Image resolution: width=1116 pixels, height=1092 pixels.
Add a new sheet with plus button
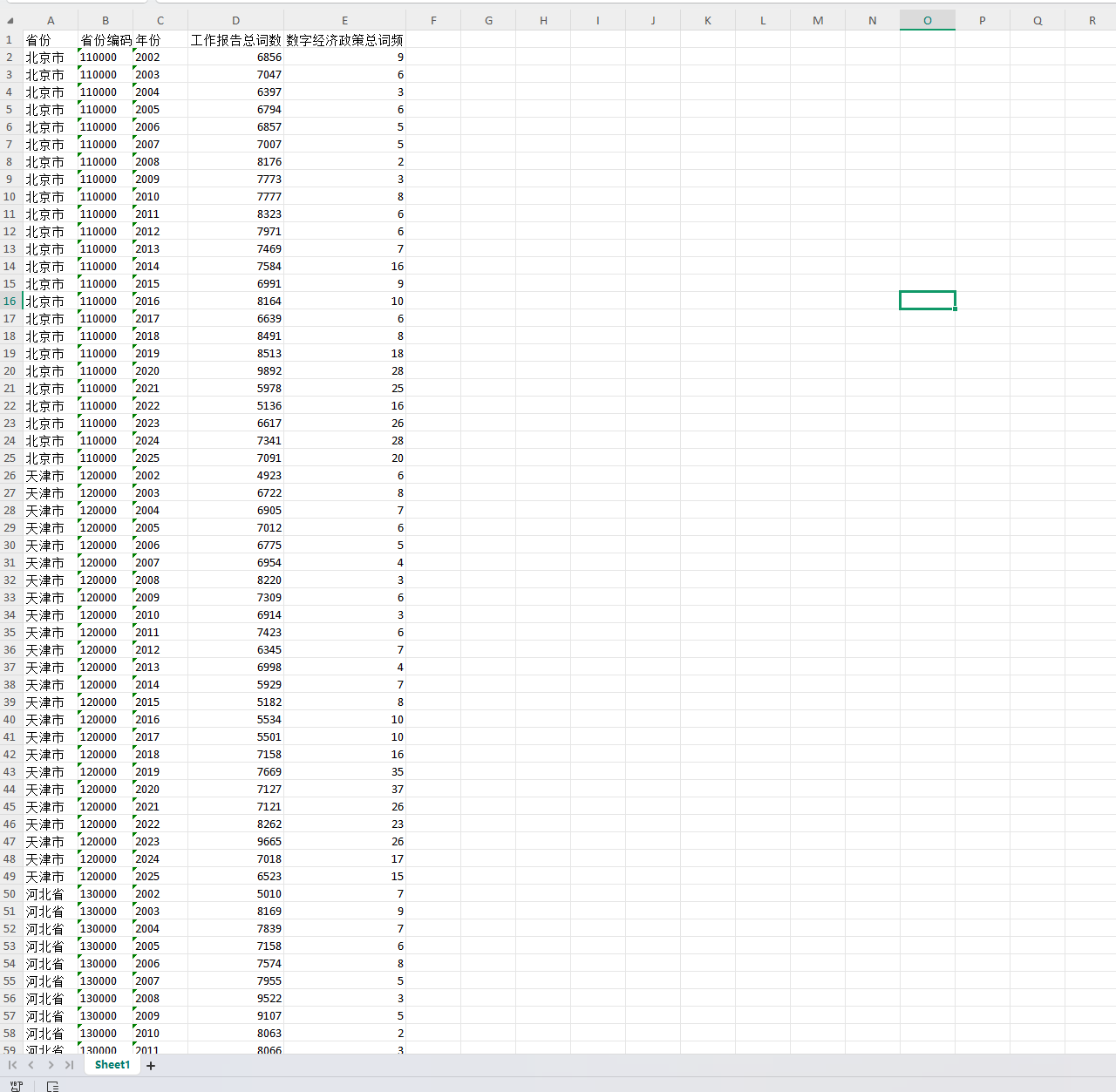[x=151, y=1066]
